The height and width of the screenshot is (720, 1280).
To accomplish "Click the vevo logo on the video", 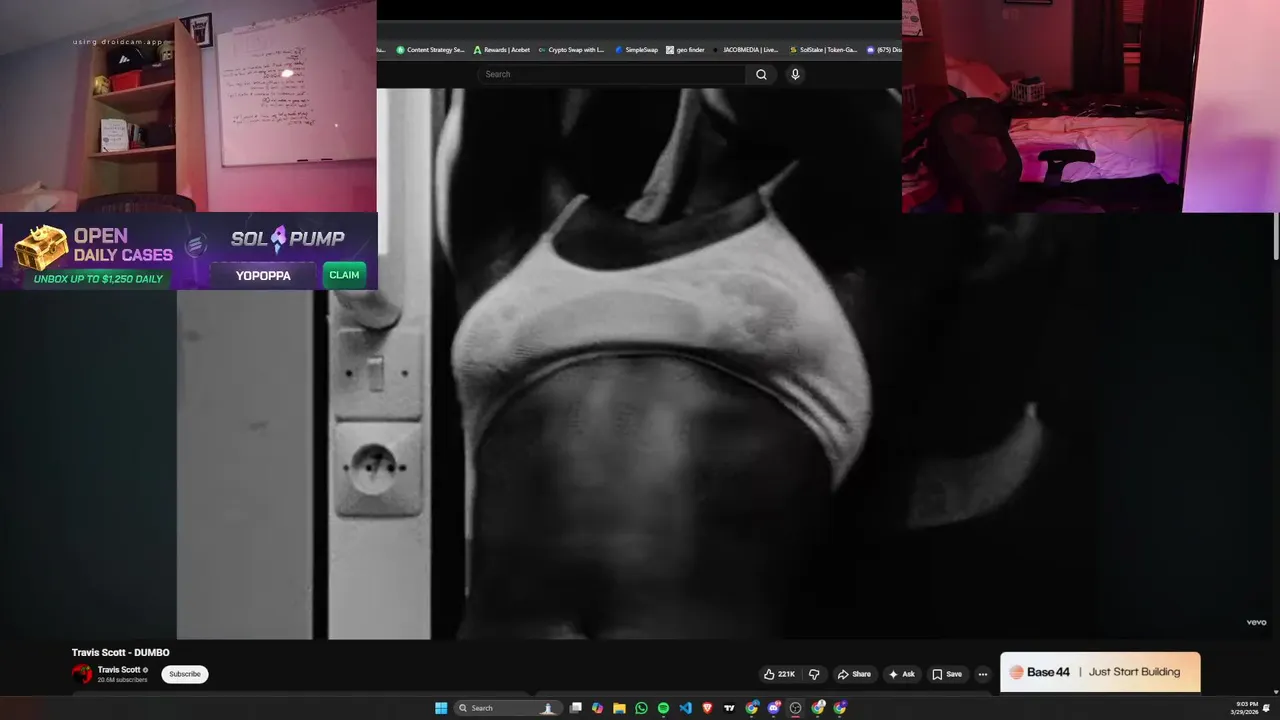I will [x=1256, y=622].
